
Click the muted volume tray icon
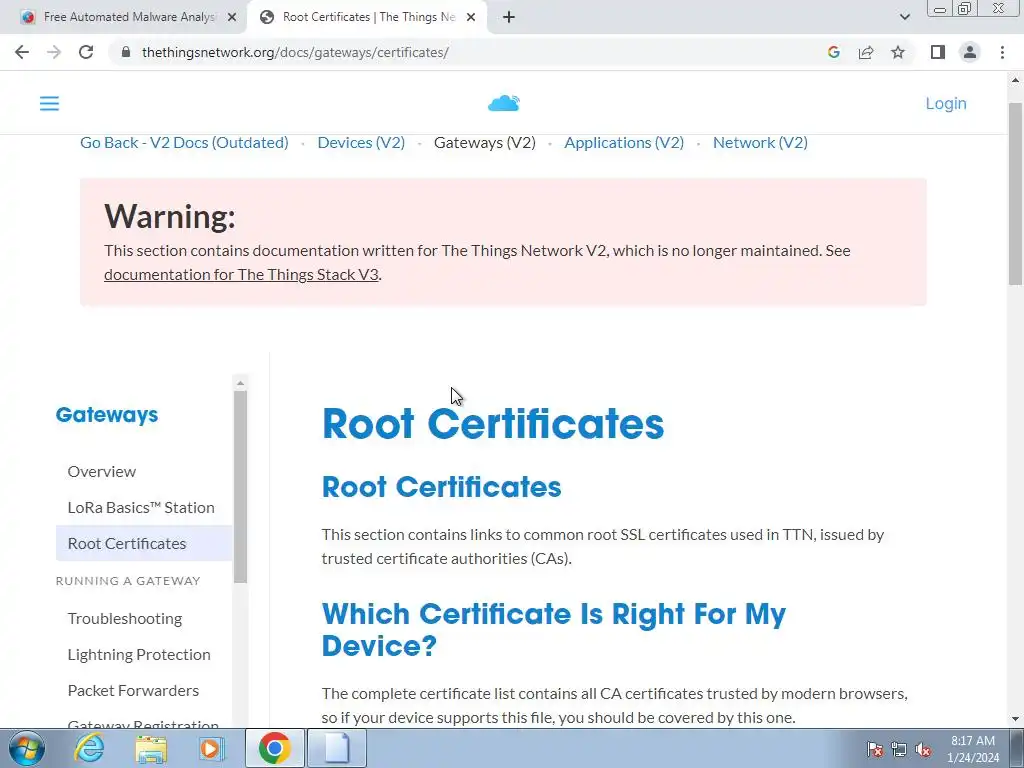(x=923, y=749)
